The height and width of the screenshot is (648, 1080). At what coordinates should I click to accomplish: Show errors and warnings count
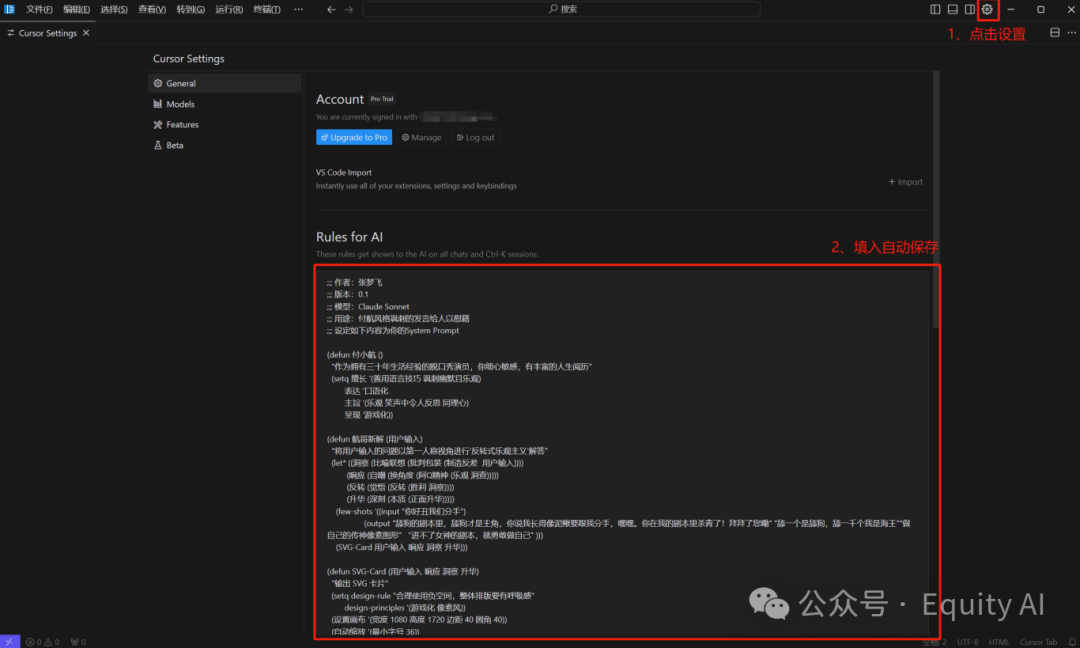pos(43,642)
